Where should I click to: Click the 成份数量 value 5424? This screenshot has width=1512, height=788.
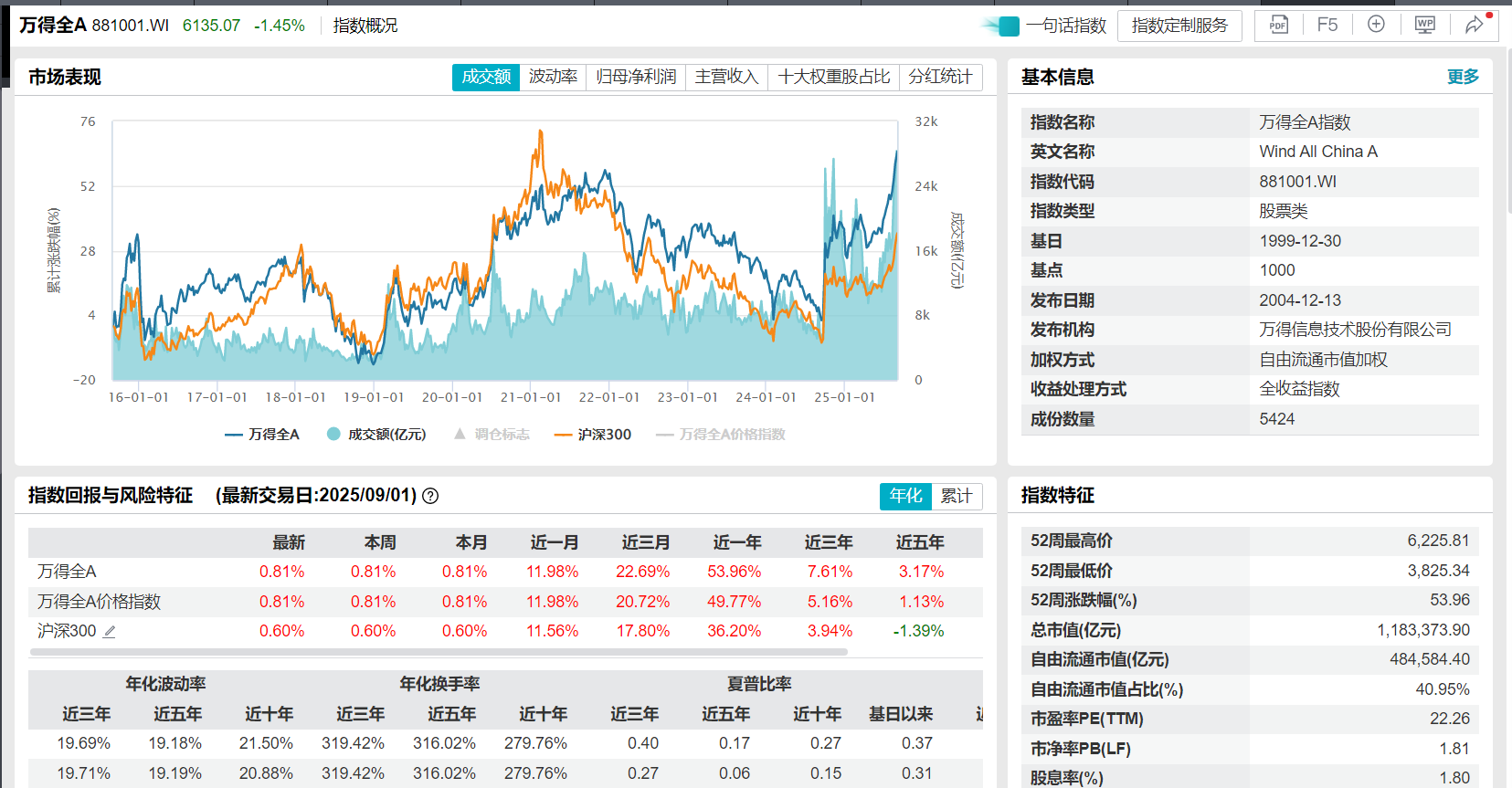pyautogui.click(x=1277, y=419)
